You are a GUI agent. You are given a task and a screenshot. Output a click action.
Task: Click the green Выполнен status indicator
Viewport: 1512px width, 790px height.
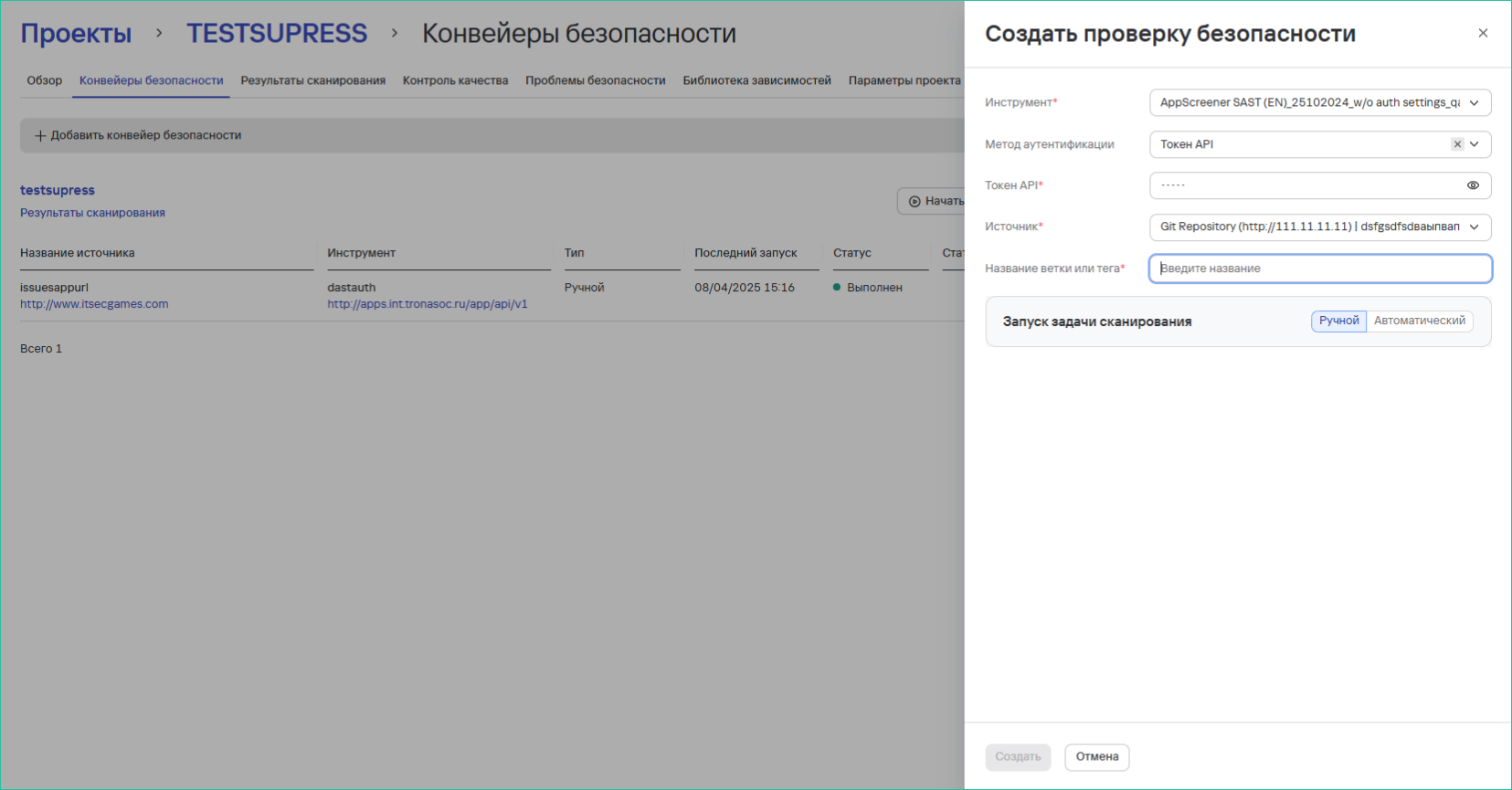837,288
